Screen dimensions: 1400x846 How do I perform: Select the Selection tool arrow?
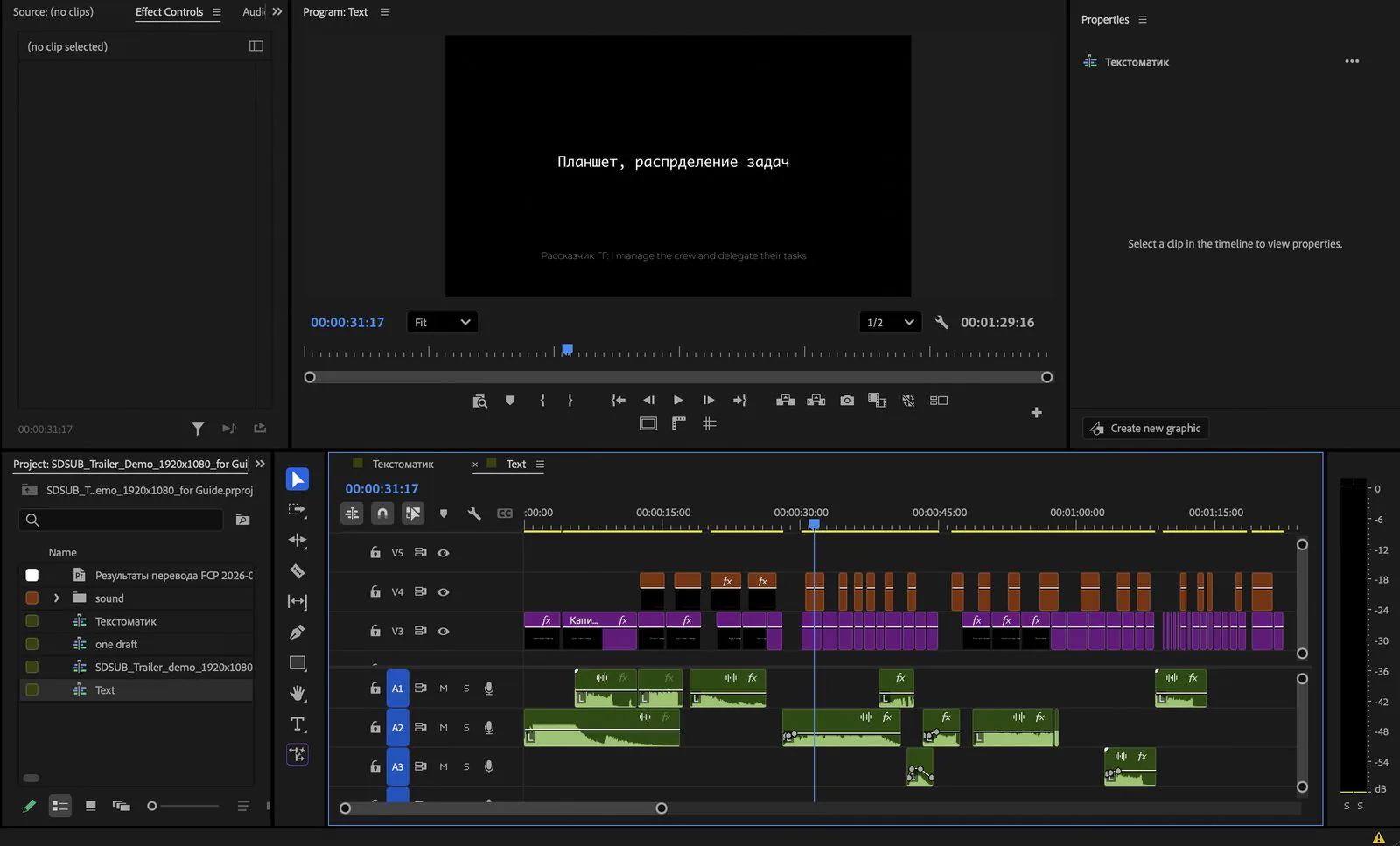(297, 479)
